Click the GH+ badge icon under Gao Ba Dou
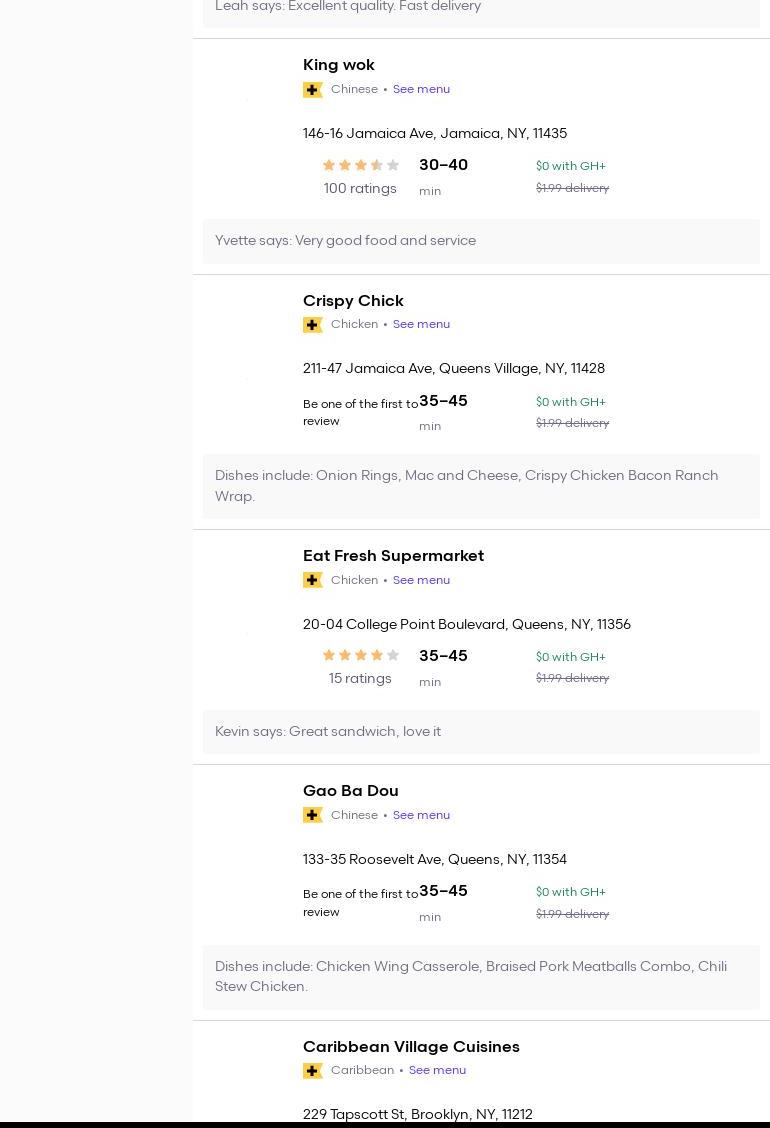770x1128 pixels. [312, 816]
